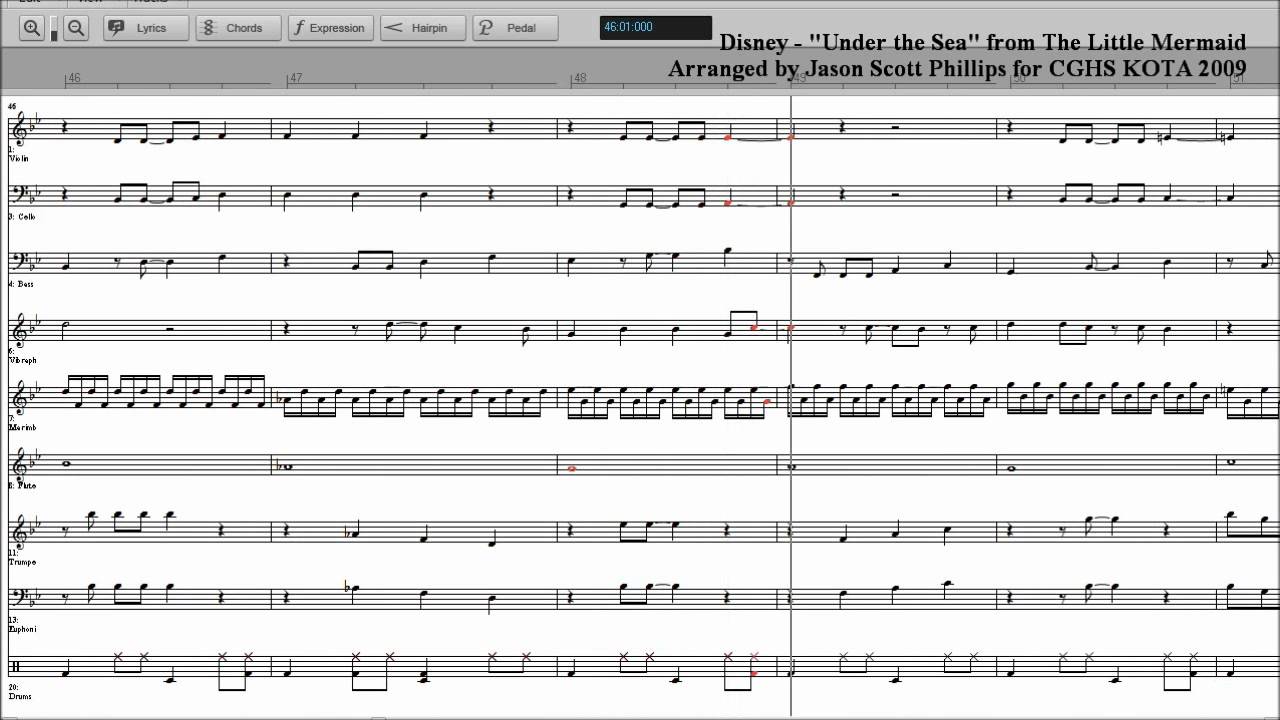
Task: Click the red whole note in Flute staff
Action: click(x=571, y=468)
